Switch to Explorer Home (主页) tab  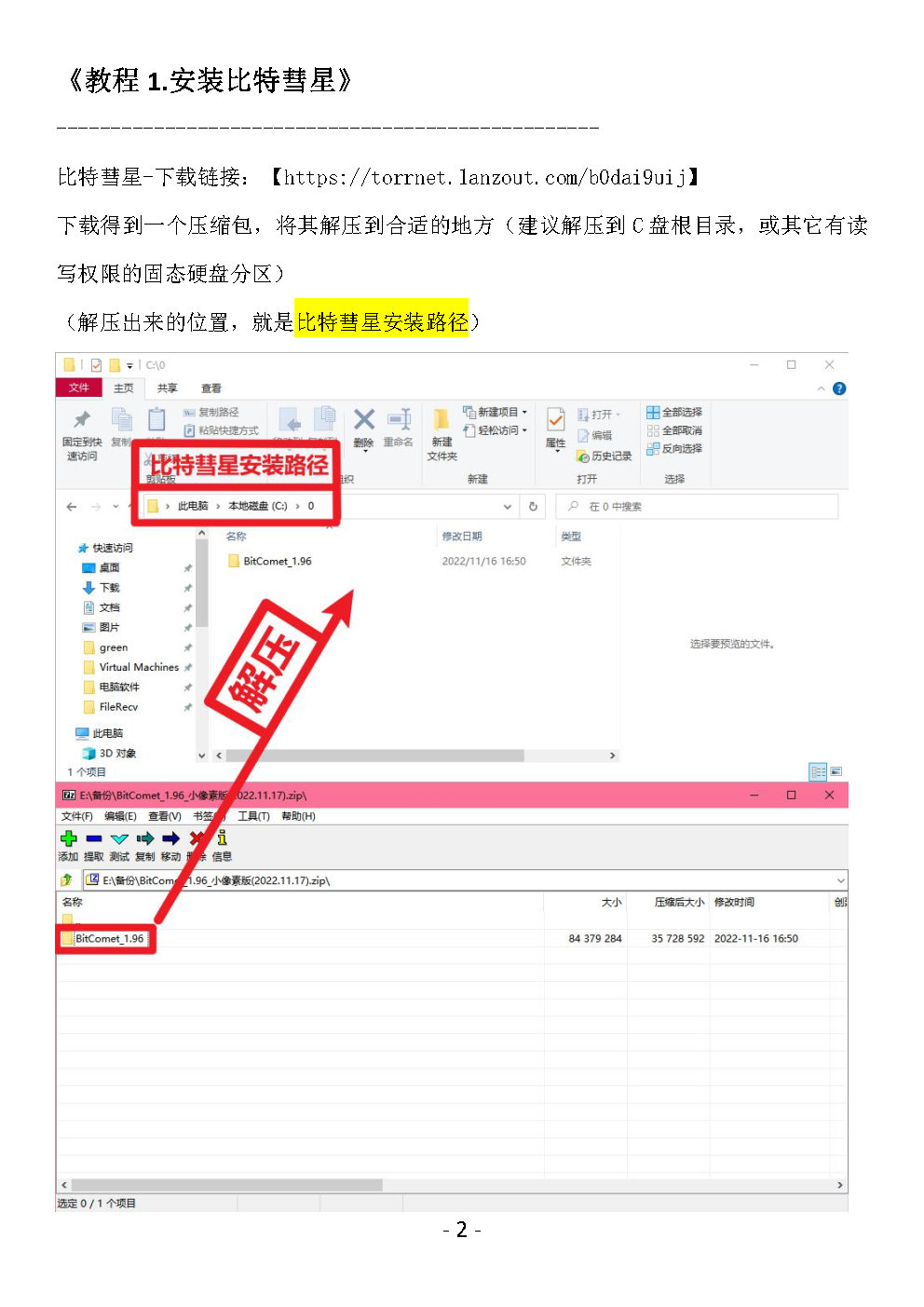(x=124, y=388)
